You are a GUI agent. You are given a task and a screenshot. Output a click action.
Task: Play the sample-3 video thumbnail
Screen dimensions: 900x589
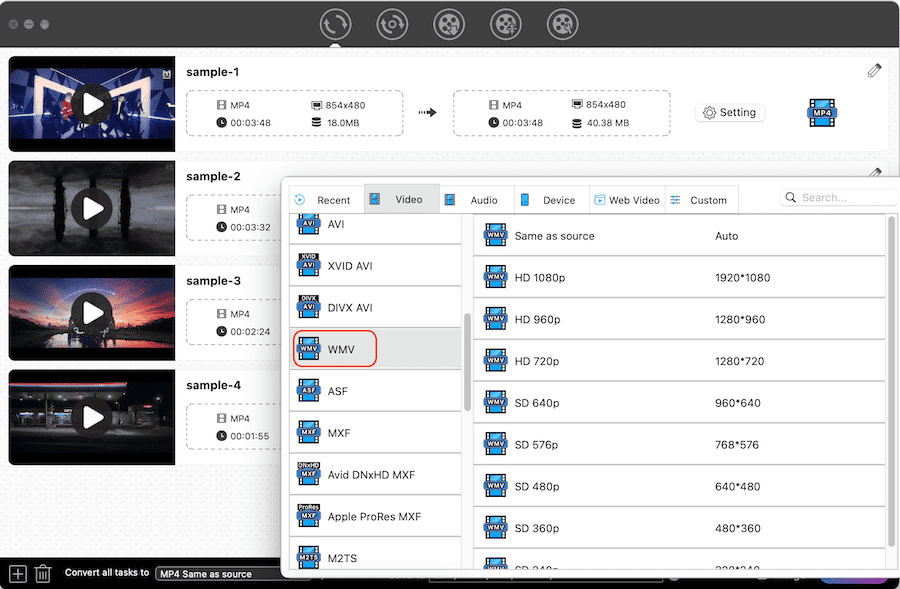92,313
